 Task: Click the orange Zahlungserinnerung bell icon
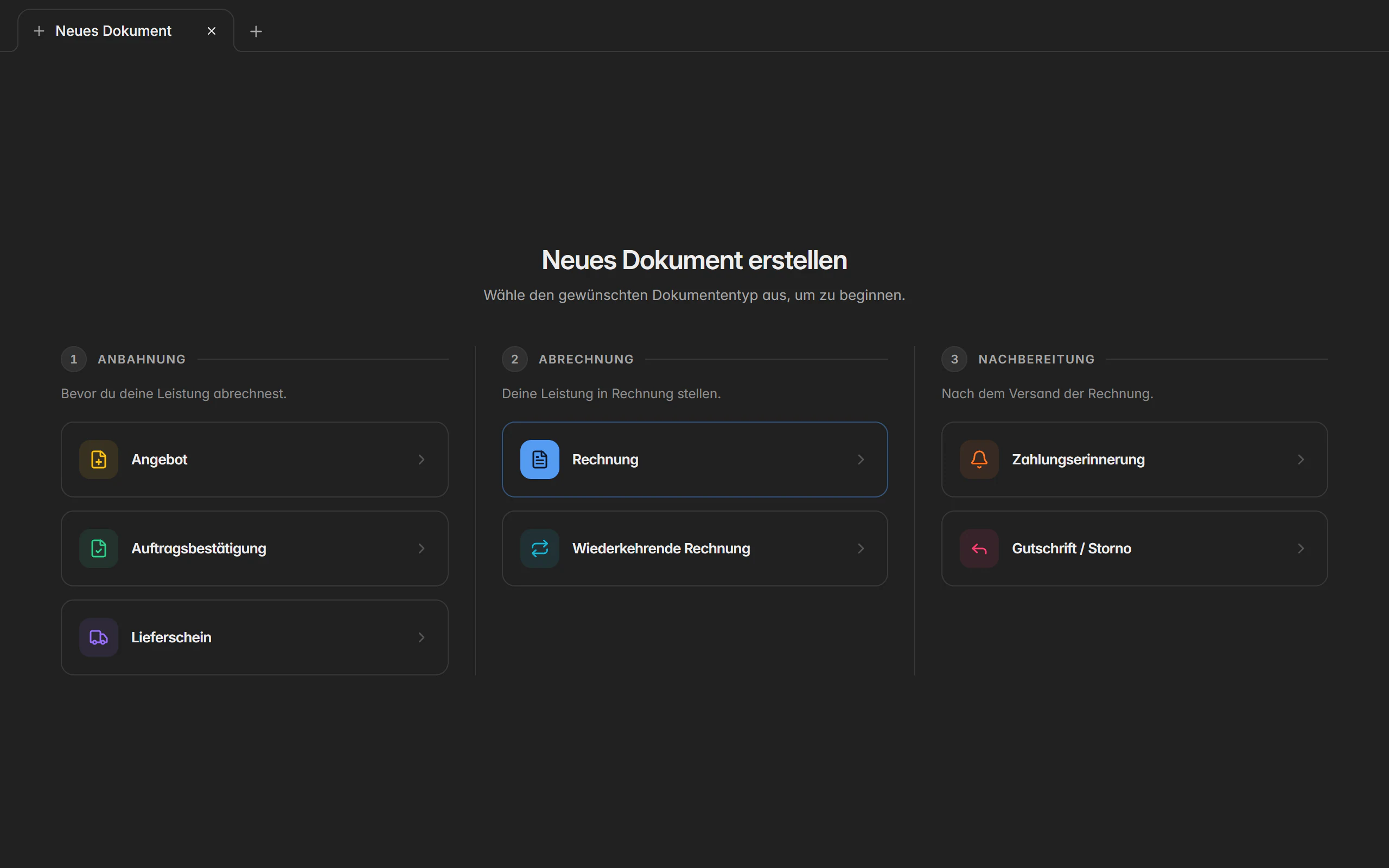coord(979,459)
